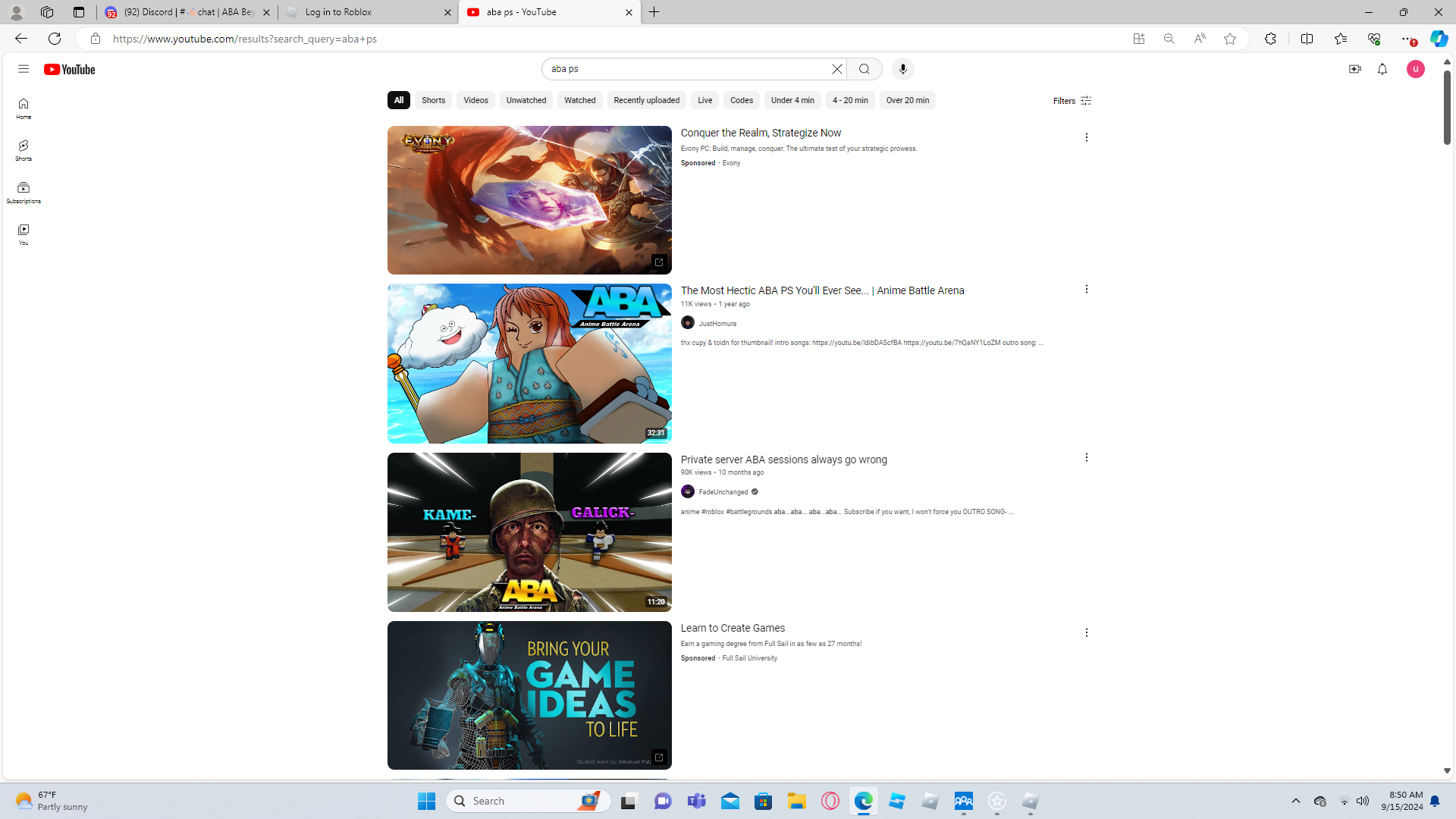Click the magnifier search button

coord(864,69)
